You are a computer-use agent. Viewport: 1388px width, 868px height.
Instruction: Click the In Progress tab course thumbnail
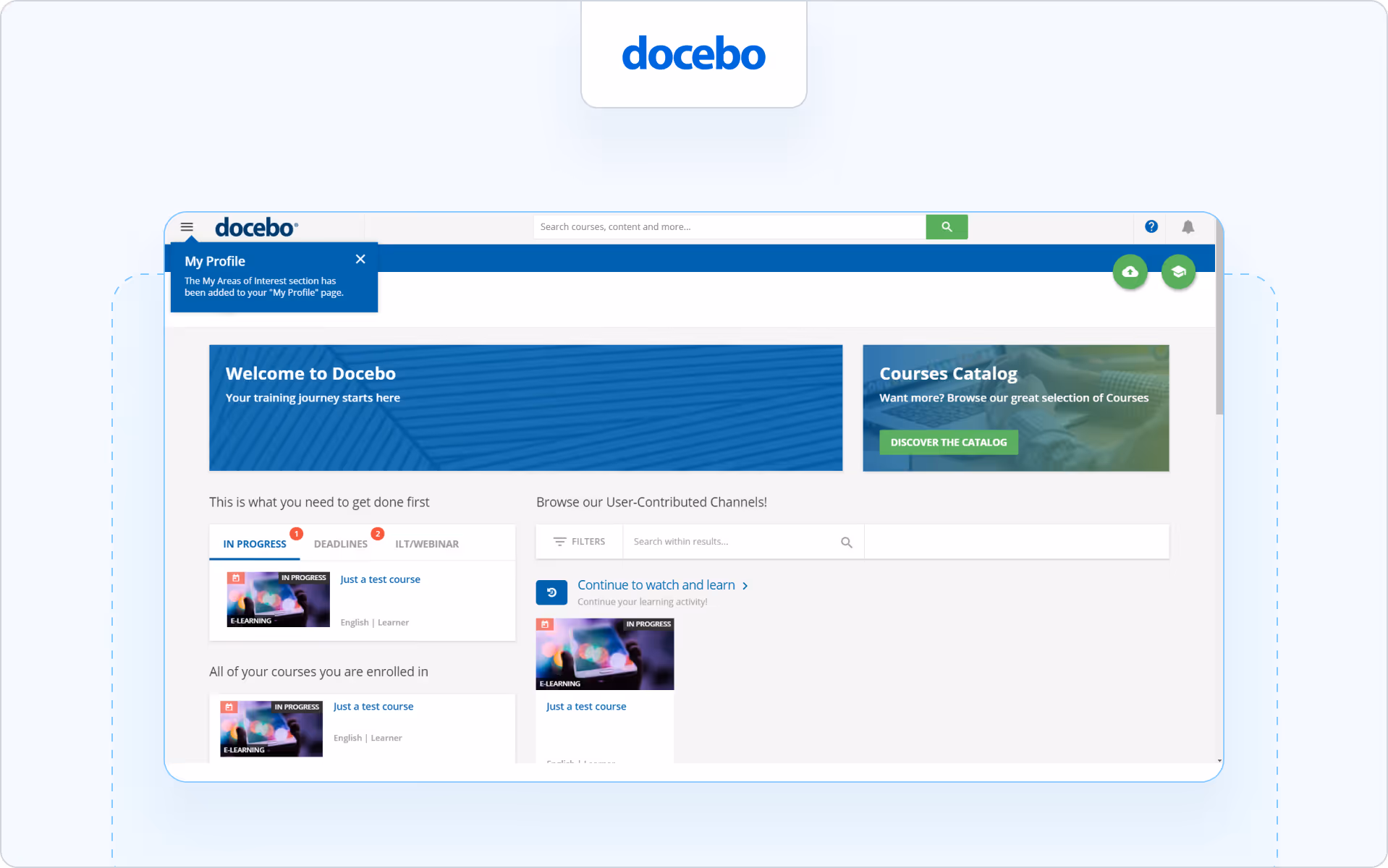tap(279, 600)
